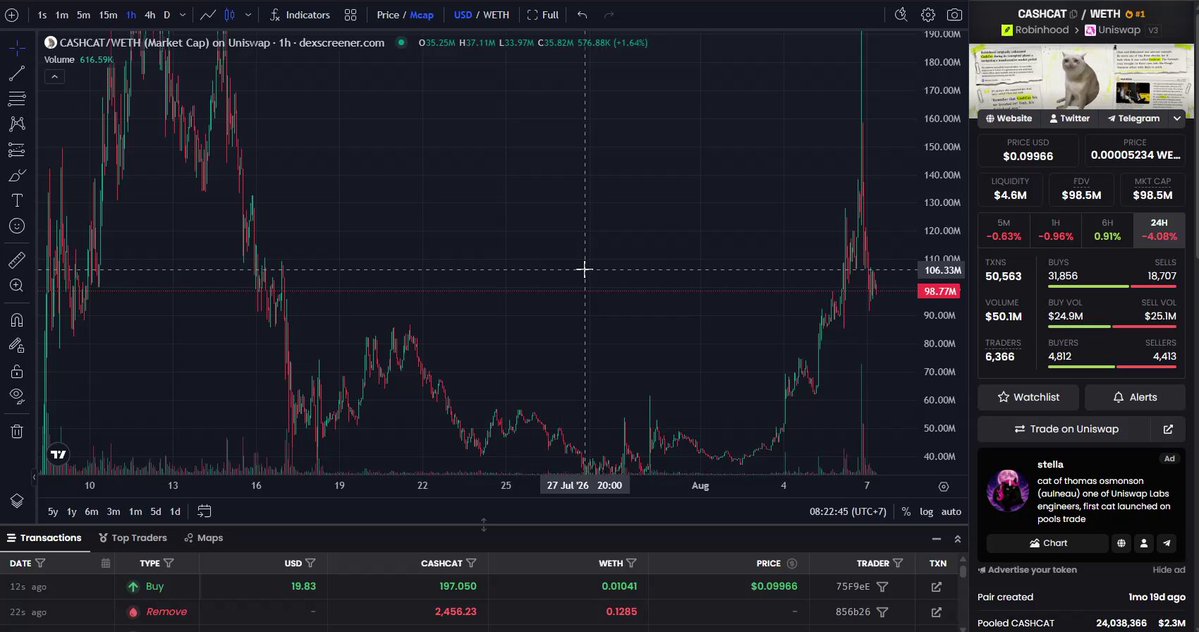The height and width of the screenshot is (632, 1199).
Task: Open the indicator templates grid
Action: tap(350, 15)
